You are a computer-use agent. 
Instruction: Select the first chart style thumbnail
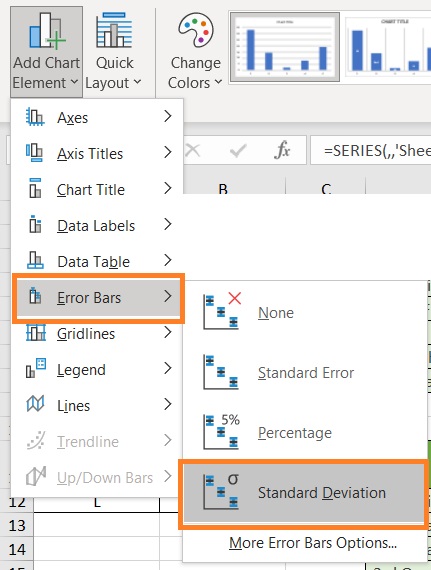click(x=285, y=47)
